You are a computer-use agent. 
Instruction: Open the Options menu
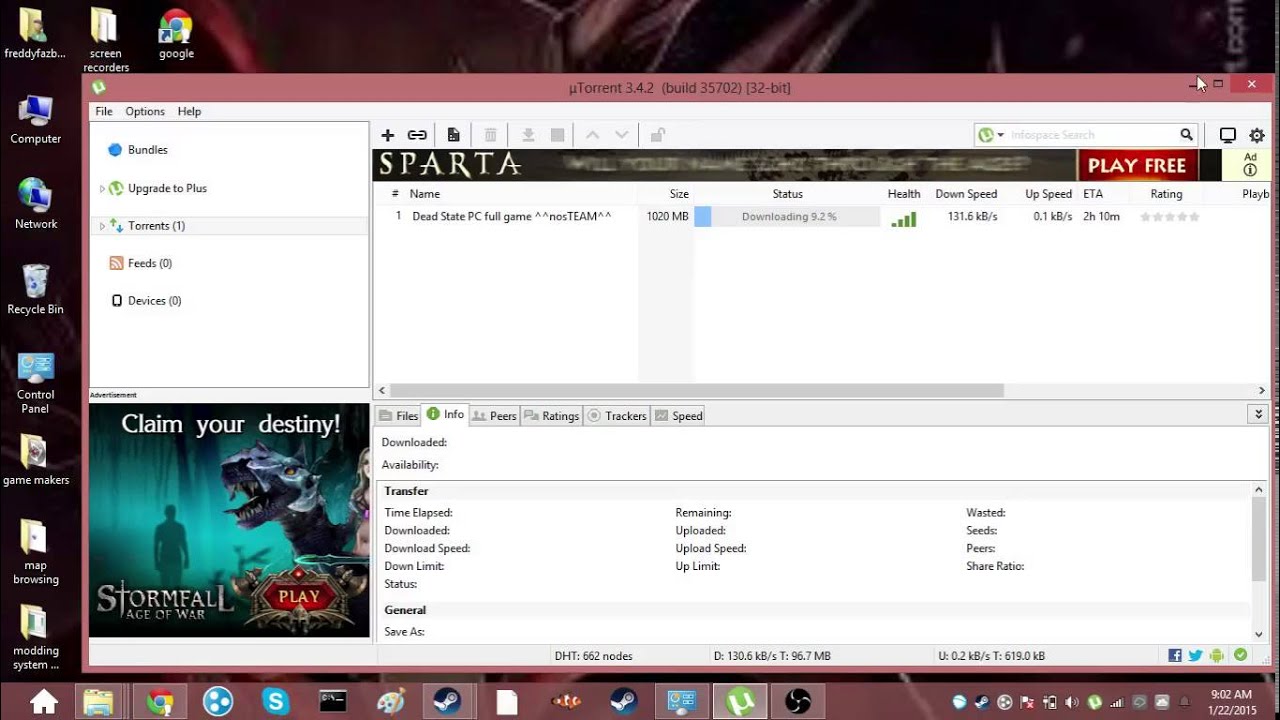(145, 112)
